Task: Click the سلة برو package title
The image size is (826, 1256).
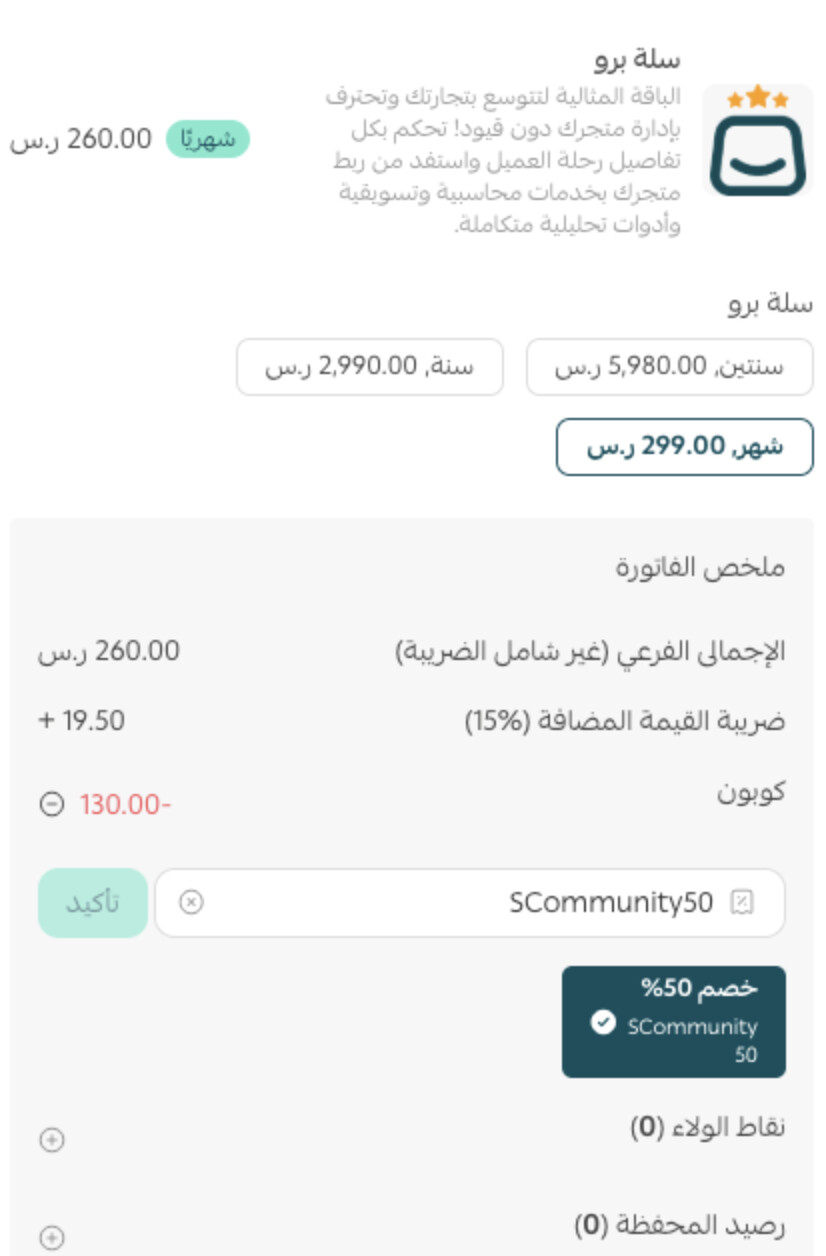Action: (637, 59)
